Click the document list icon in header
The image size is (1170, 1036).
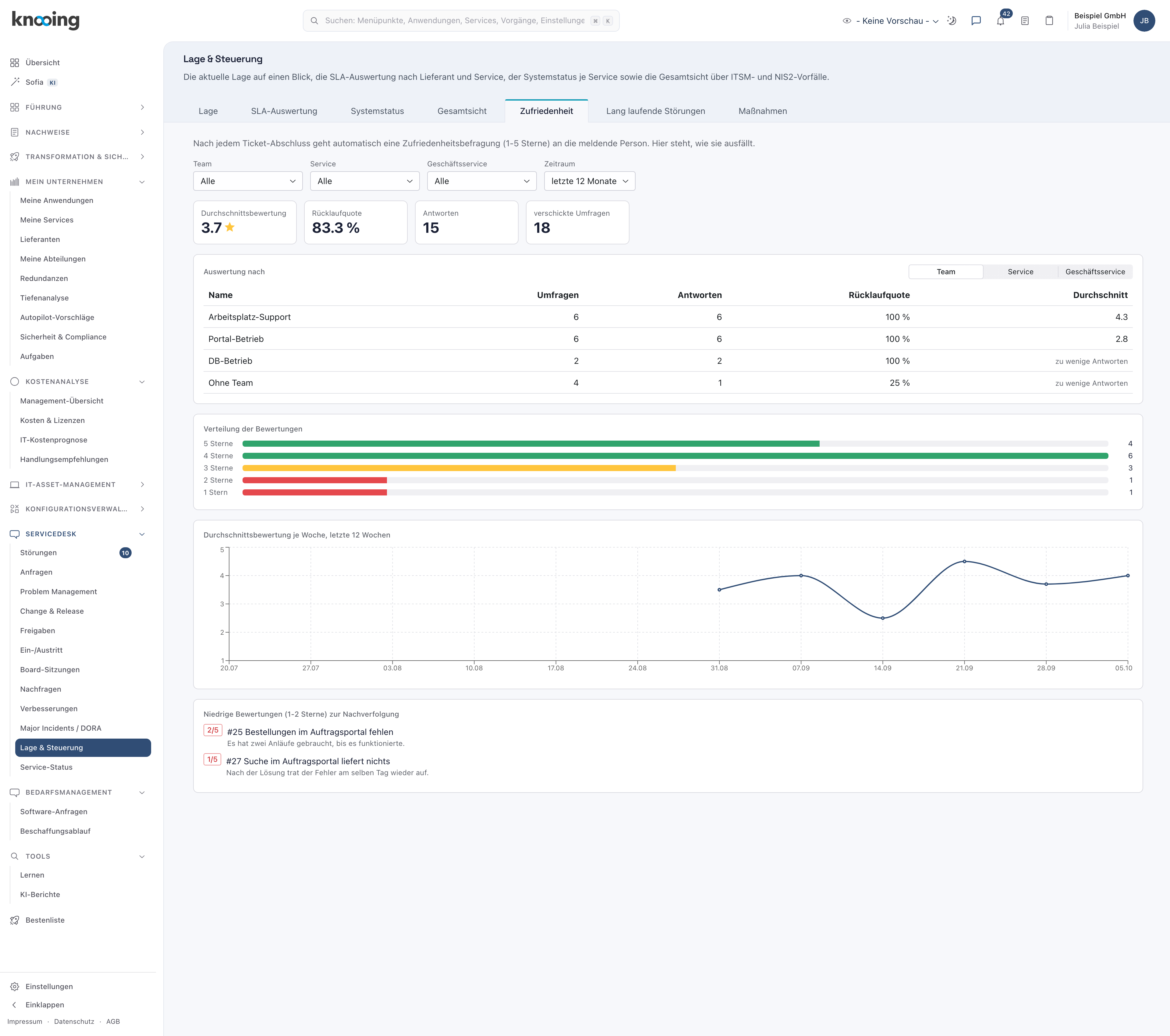pyautogui.click(x=1025, y=21)
